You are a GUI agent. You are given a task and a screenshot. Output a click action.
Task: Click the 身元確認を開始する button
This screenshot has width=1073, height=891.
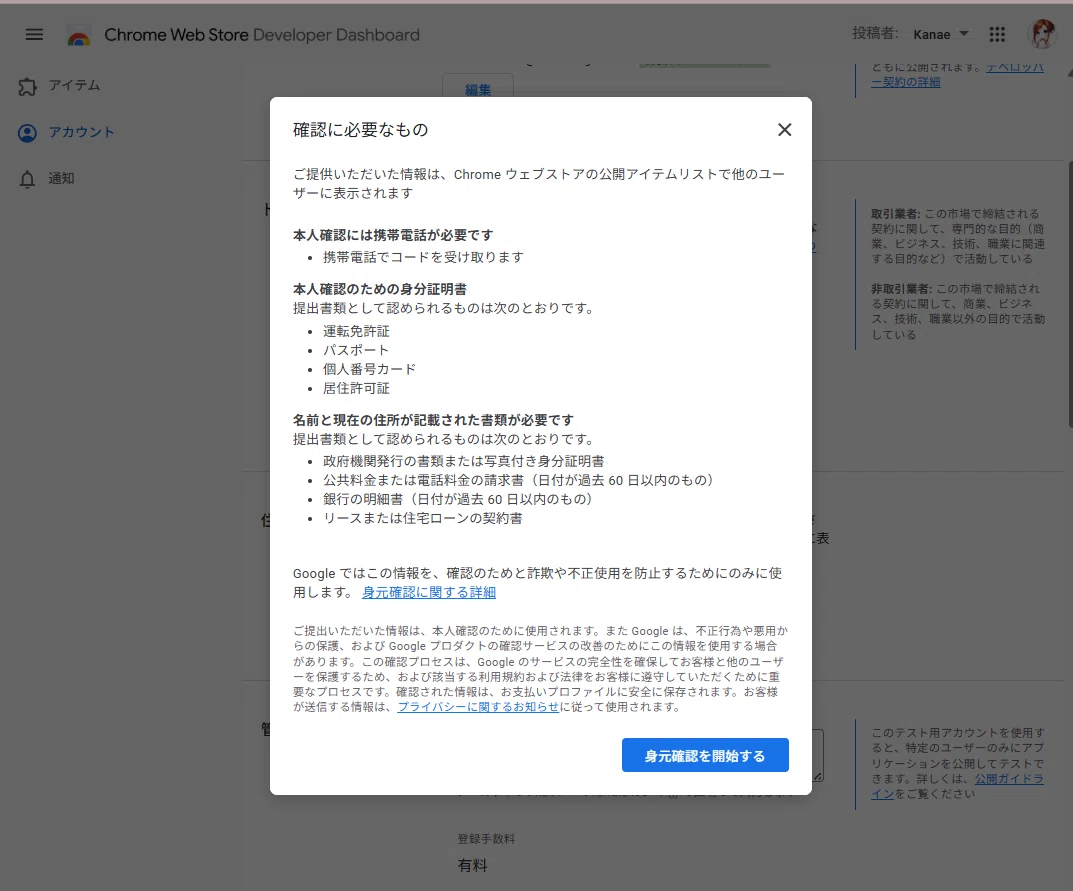pyautogui.click(x=705, y=755)
